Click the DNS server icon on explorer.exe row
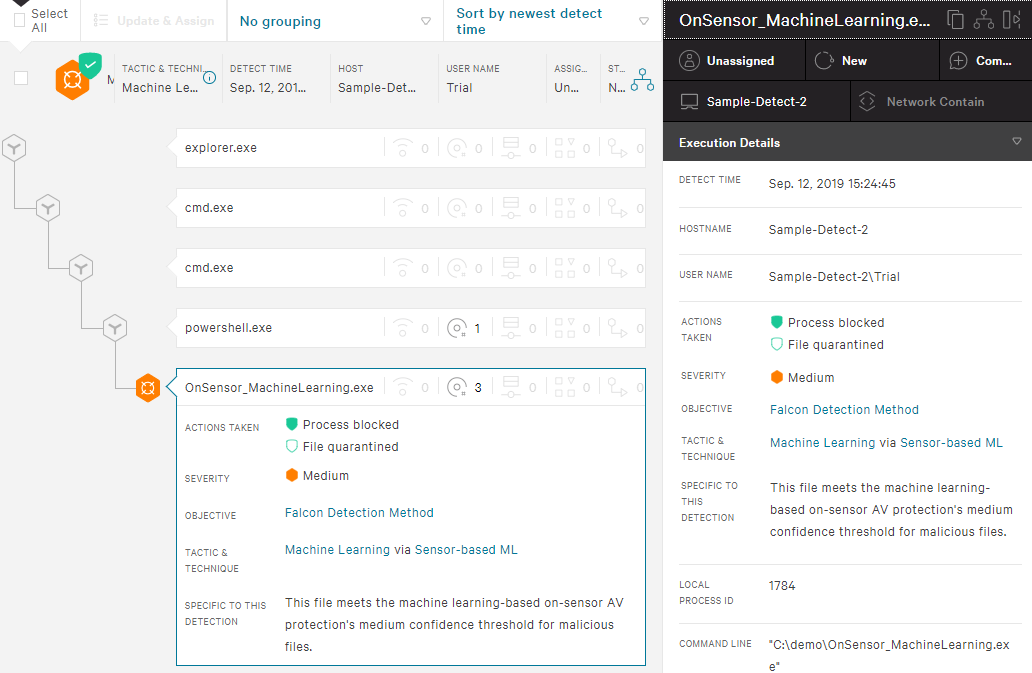This screenshot has height=673, width=1032. point(511,148)
